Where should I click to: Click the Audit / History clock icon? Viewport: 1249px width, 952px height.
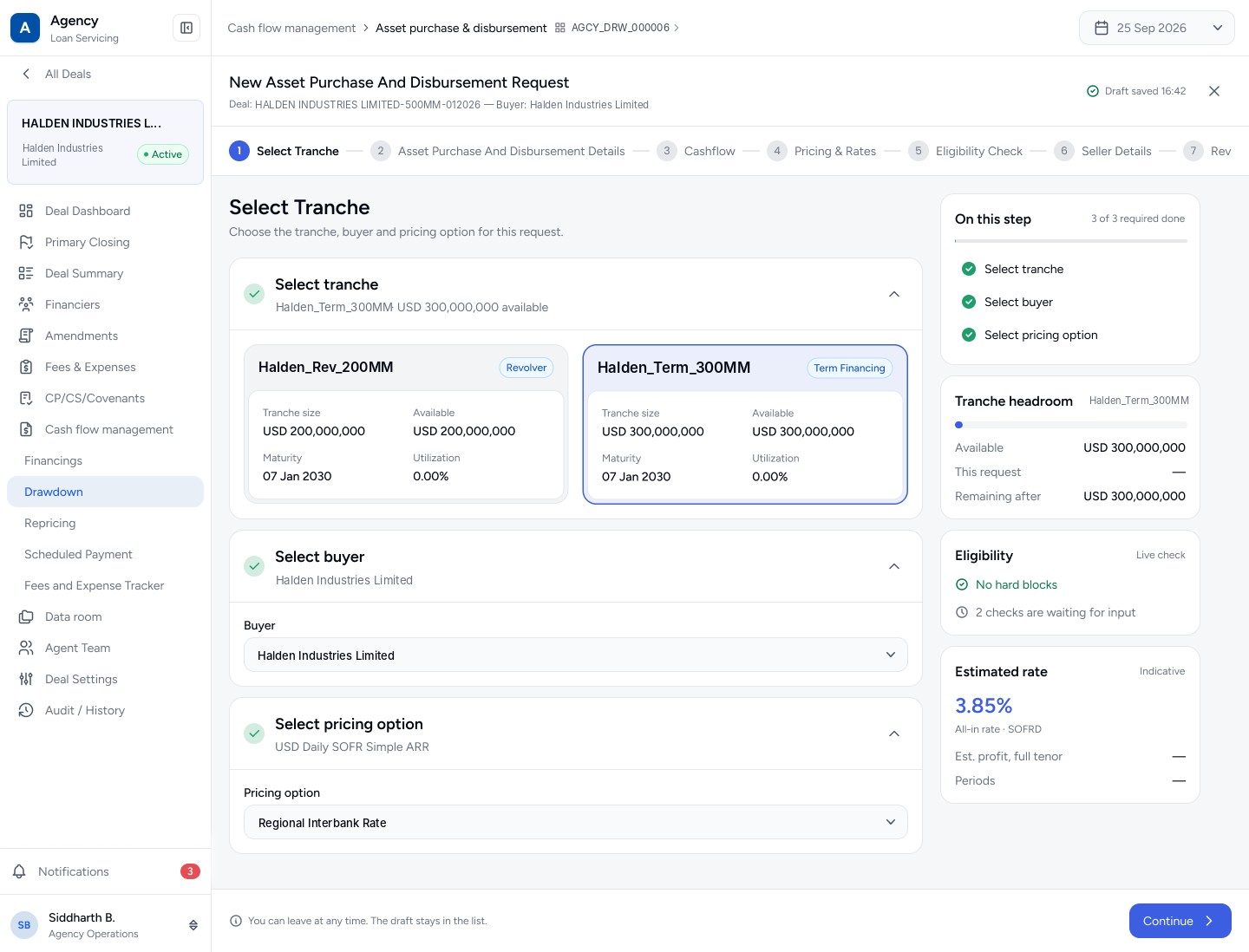point(26,710)
